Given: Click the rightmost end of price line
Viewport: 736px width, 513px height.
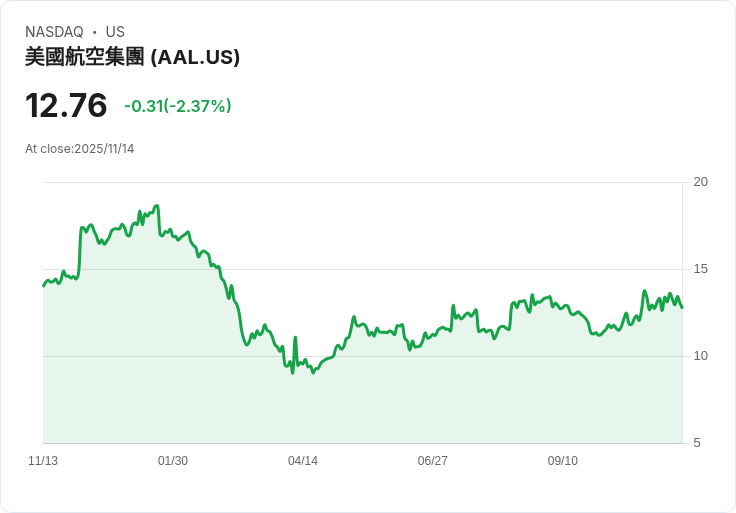Looking at the screenshot, I should pyautogui.click(x=682, y=307).
